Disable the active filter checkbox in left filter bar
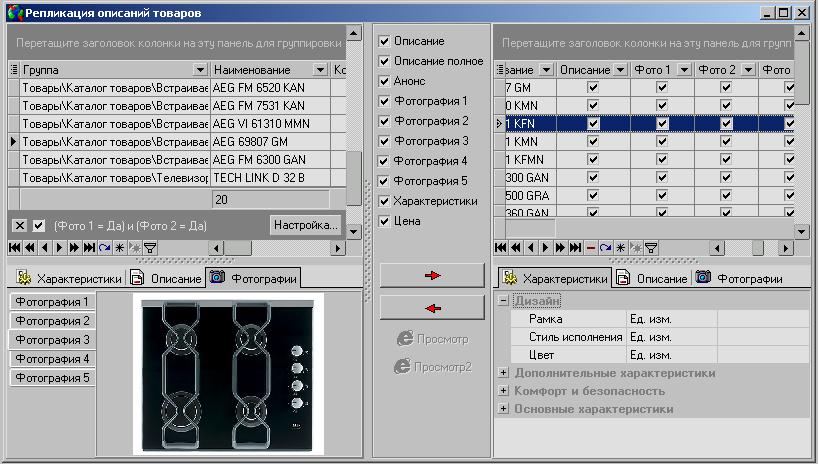 pos(39,225)
